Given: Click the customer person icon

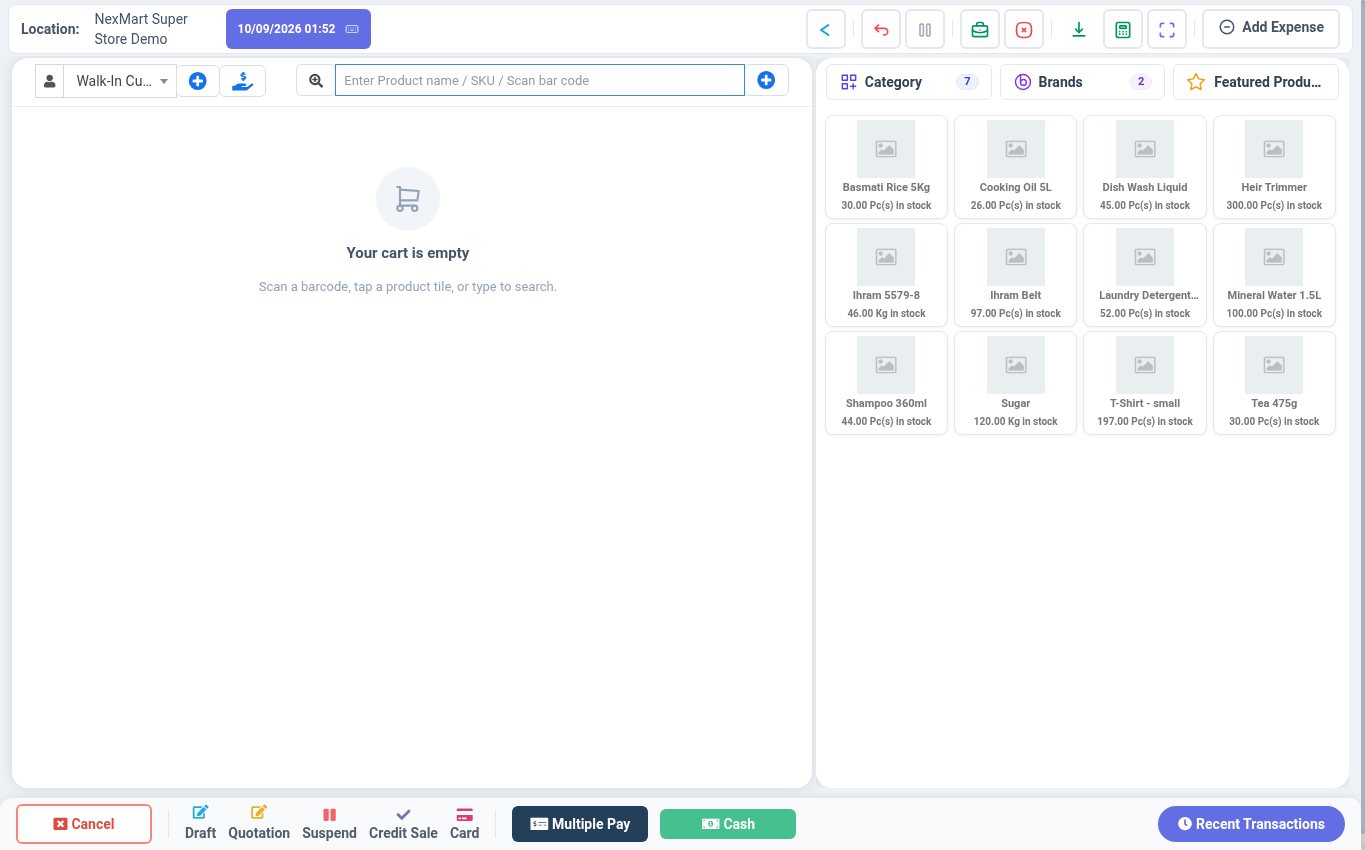Looking at the screenshot, I should (49, 81).
